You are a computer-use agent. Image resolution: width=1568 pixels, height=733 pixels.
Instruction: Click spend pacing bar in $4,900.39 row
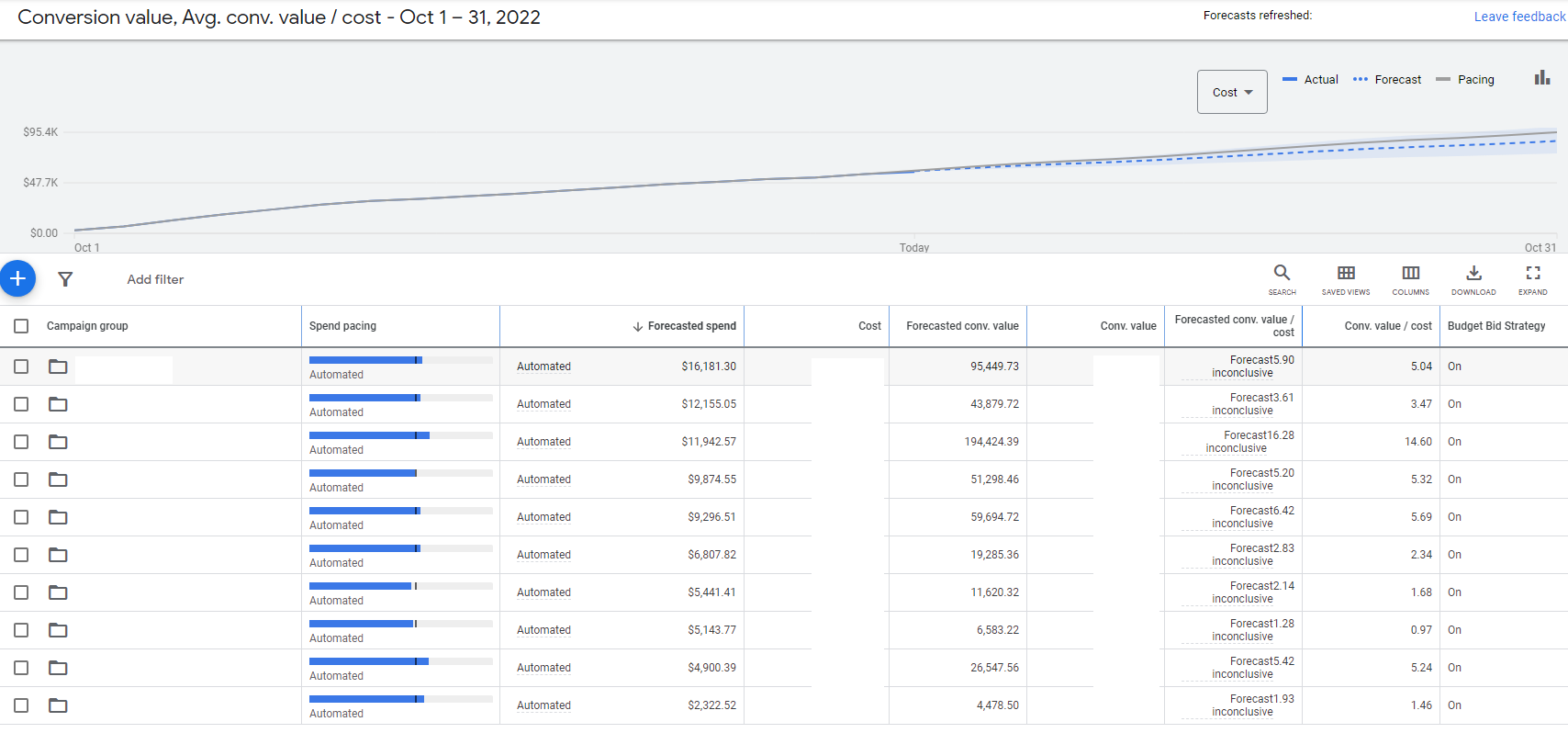click(401, 661)
